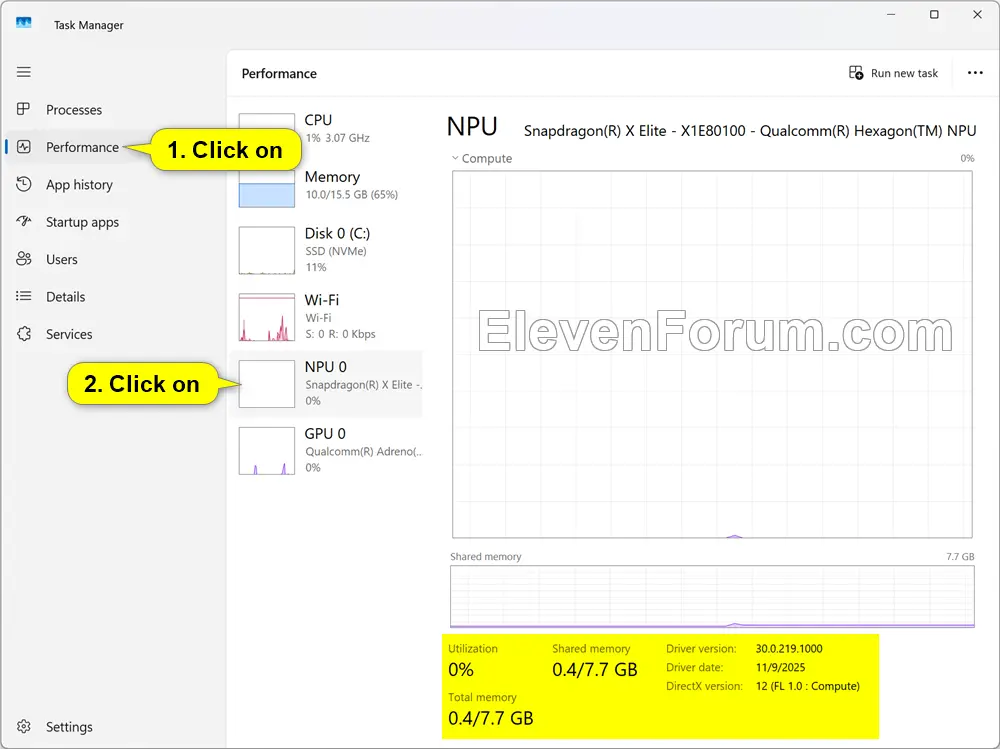Click the App history clock icon
The width and height of the screenshot is (1000, 749).
pyautogui.click(x=24, y=184)
